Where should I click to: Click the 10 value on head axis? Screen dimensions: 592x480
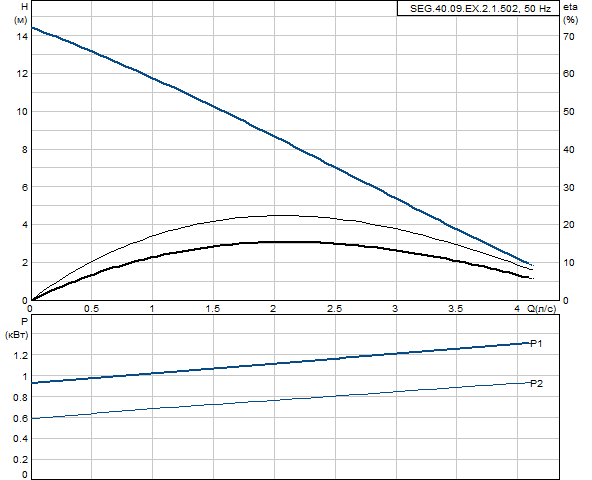coord(22,112)
